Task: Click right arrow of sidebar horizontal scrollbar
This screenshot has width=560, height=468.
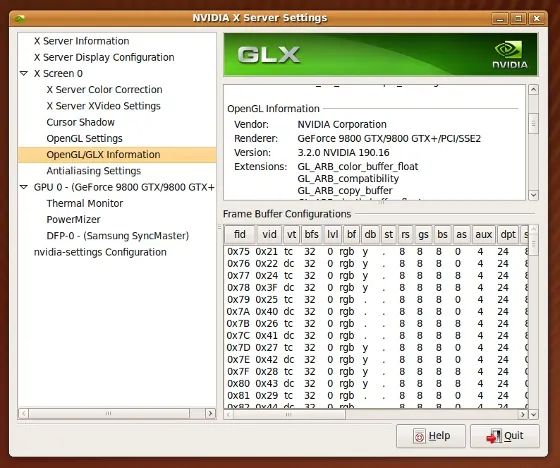Action: pyautogui.click(x=211, y=413)
